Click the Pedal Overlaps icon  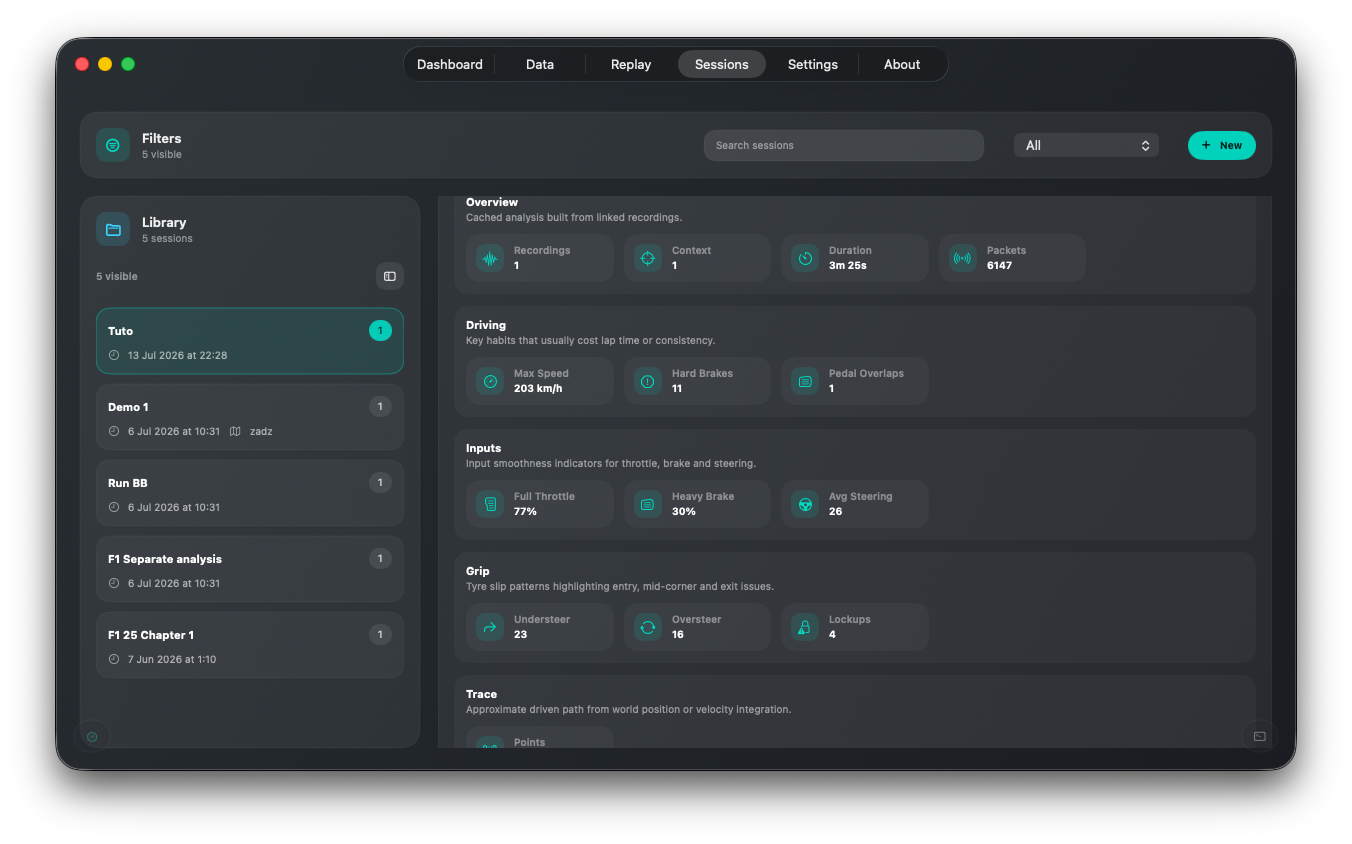click(805, 381)
